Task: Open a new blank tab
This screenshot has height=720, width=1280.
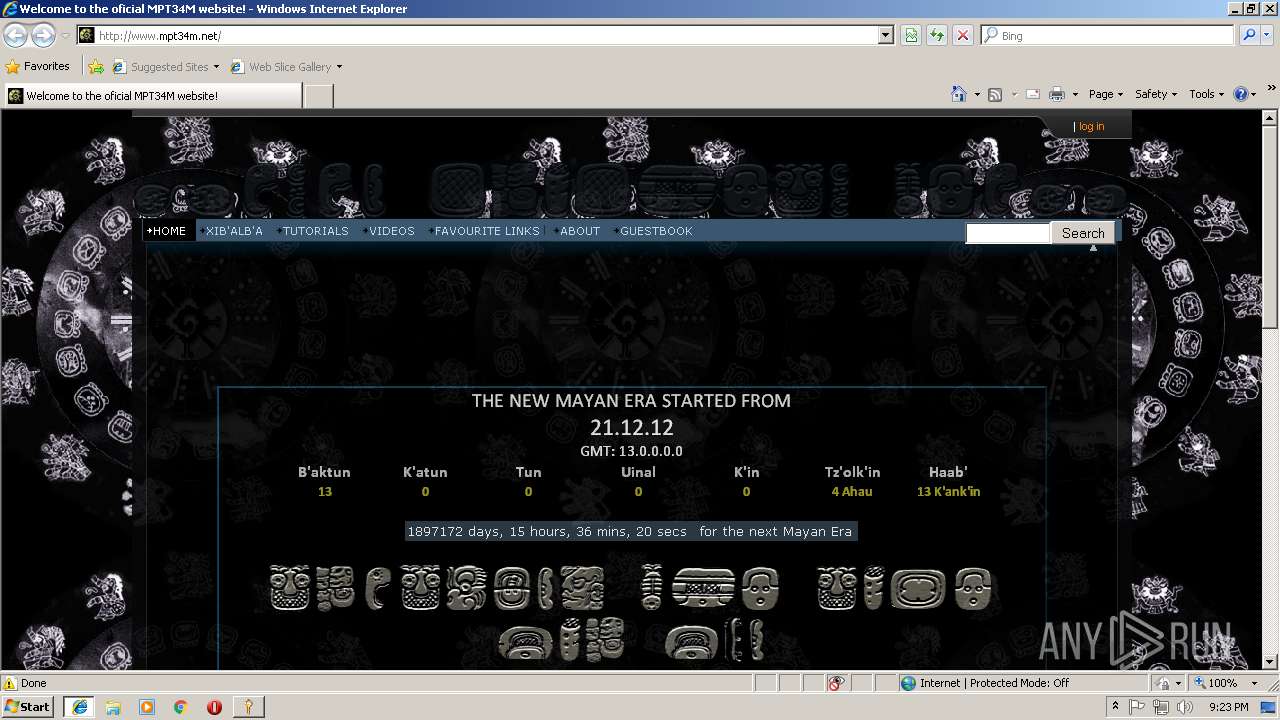Action: (318, 96)
